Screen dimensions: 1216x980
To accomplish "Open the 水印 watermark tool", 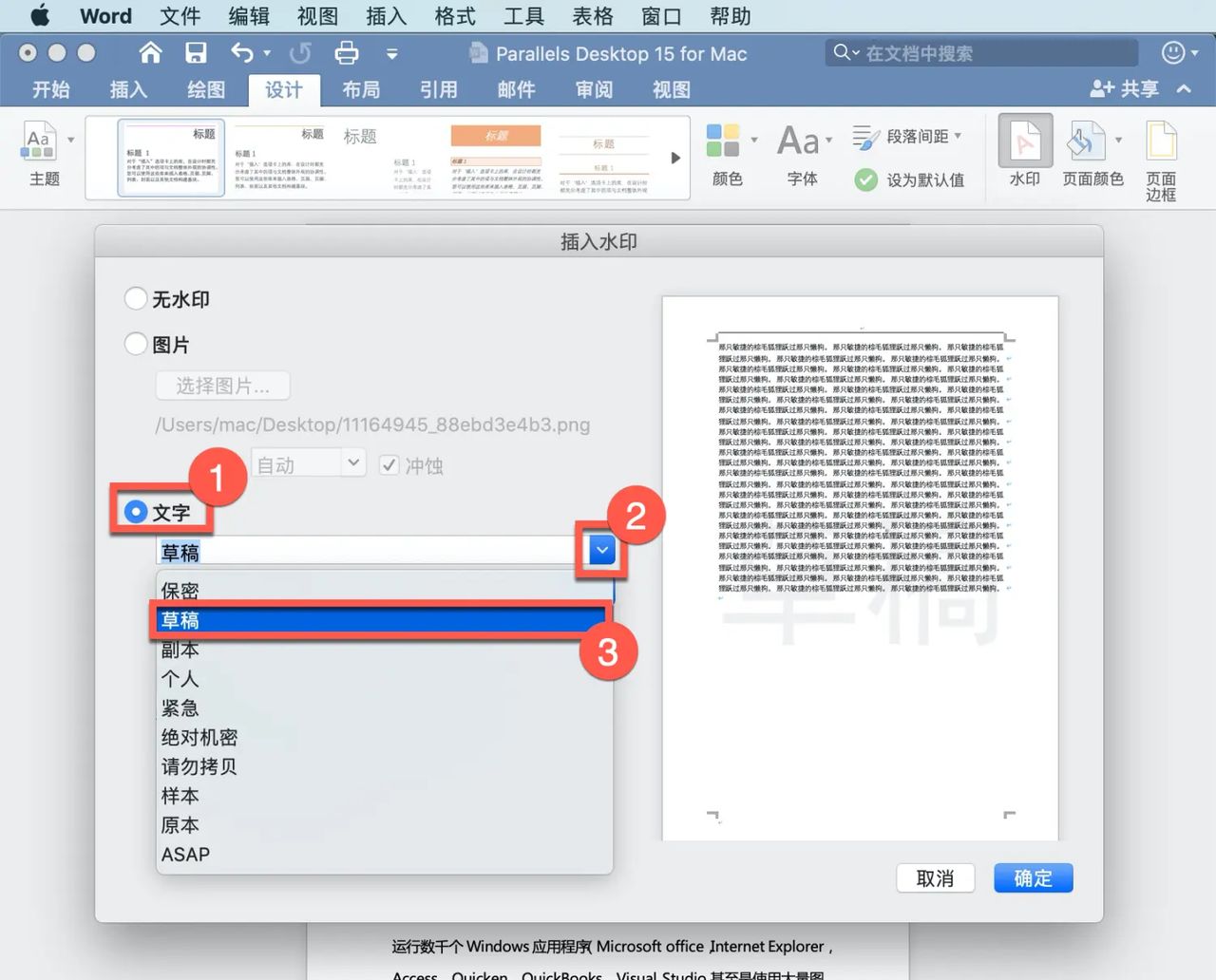I will 1024,152.
